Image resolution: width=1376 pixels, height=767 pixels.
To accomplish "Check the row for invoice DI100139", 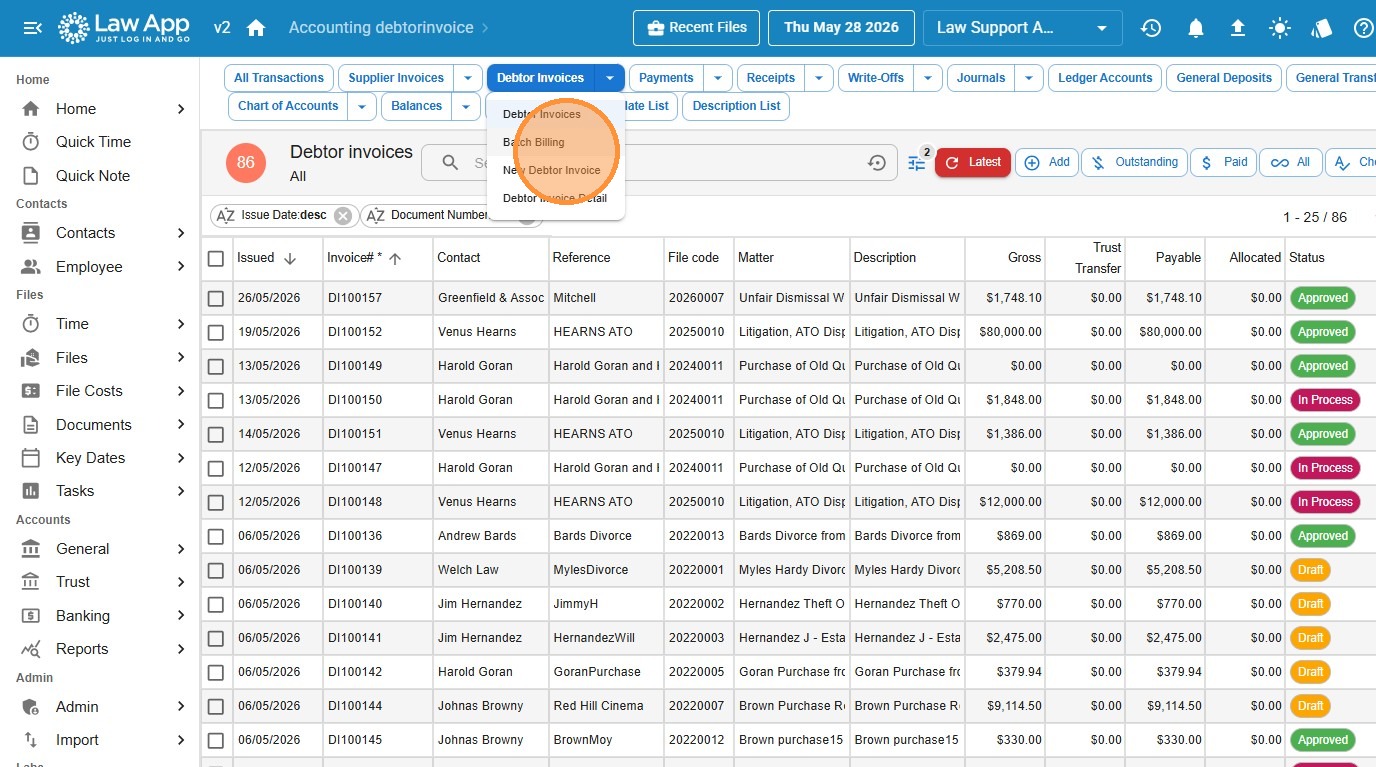I will [216, 570].
